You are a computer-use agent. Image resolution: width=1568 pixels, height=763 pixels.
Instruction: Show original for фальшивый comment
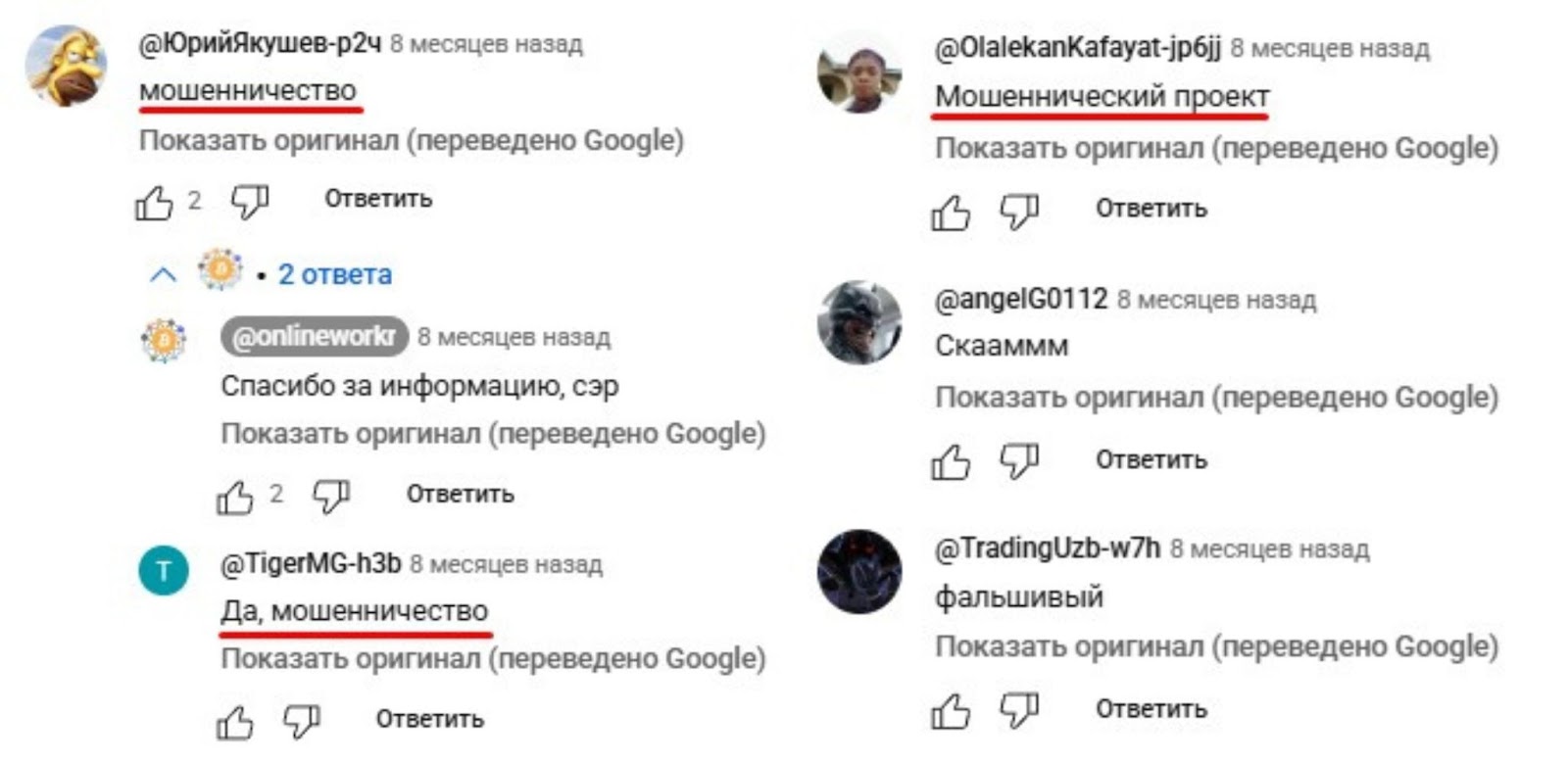click(1216, 647)
